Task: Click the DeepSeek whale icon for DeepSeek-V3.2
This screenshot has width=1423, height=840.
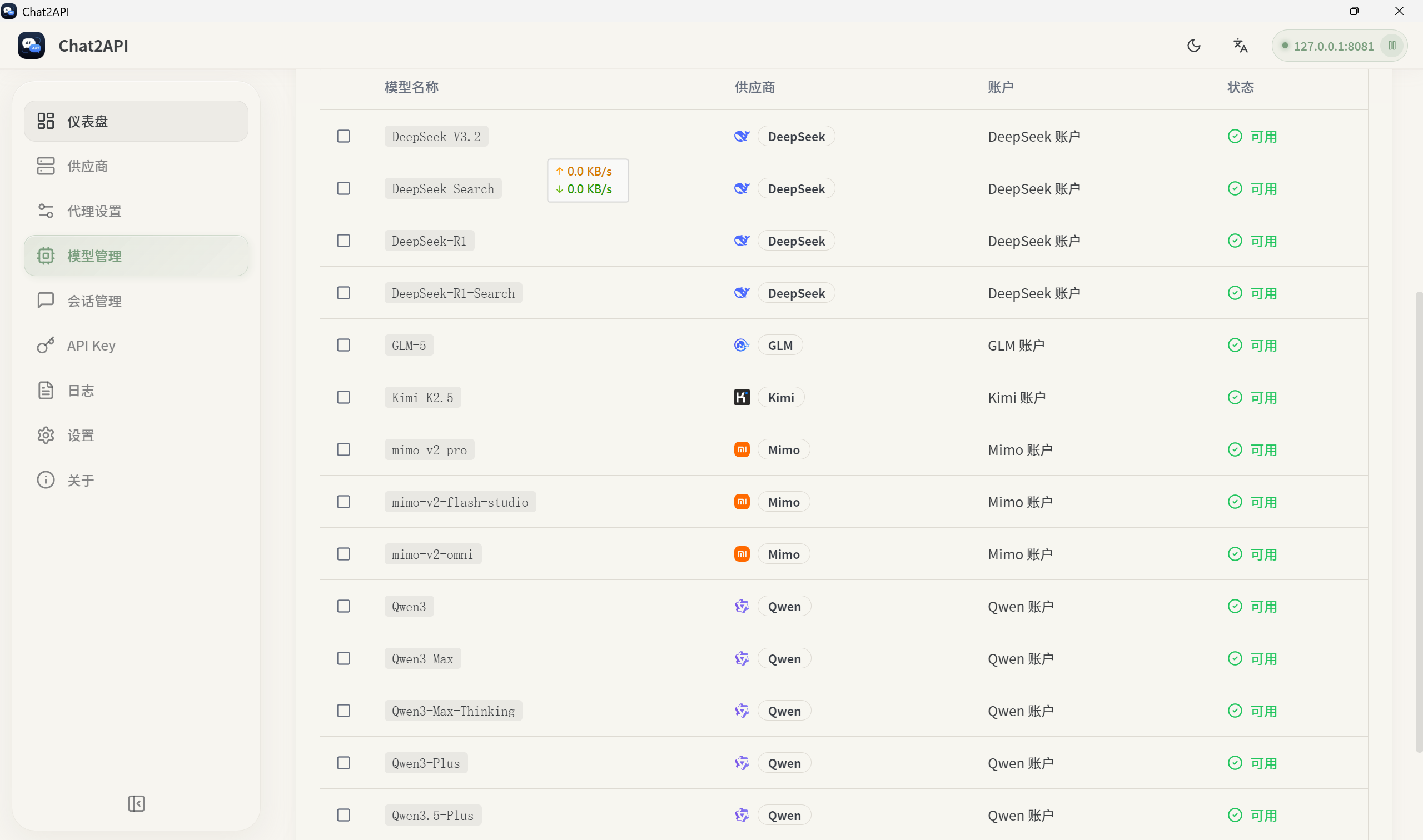Action: pyautogui.click(x=742, y=137)
